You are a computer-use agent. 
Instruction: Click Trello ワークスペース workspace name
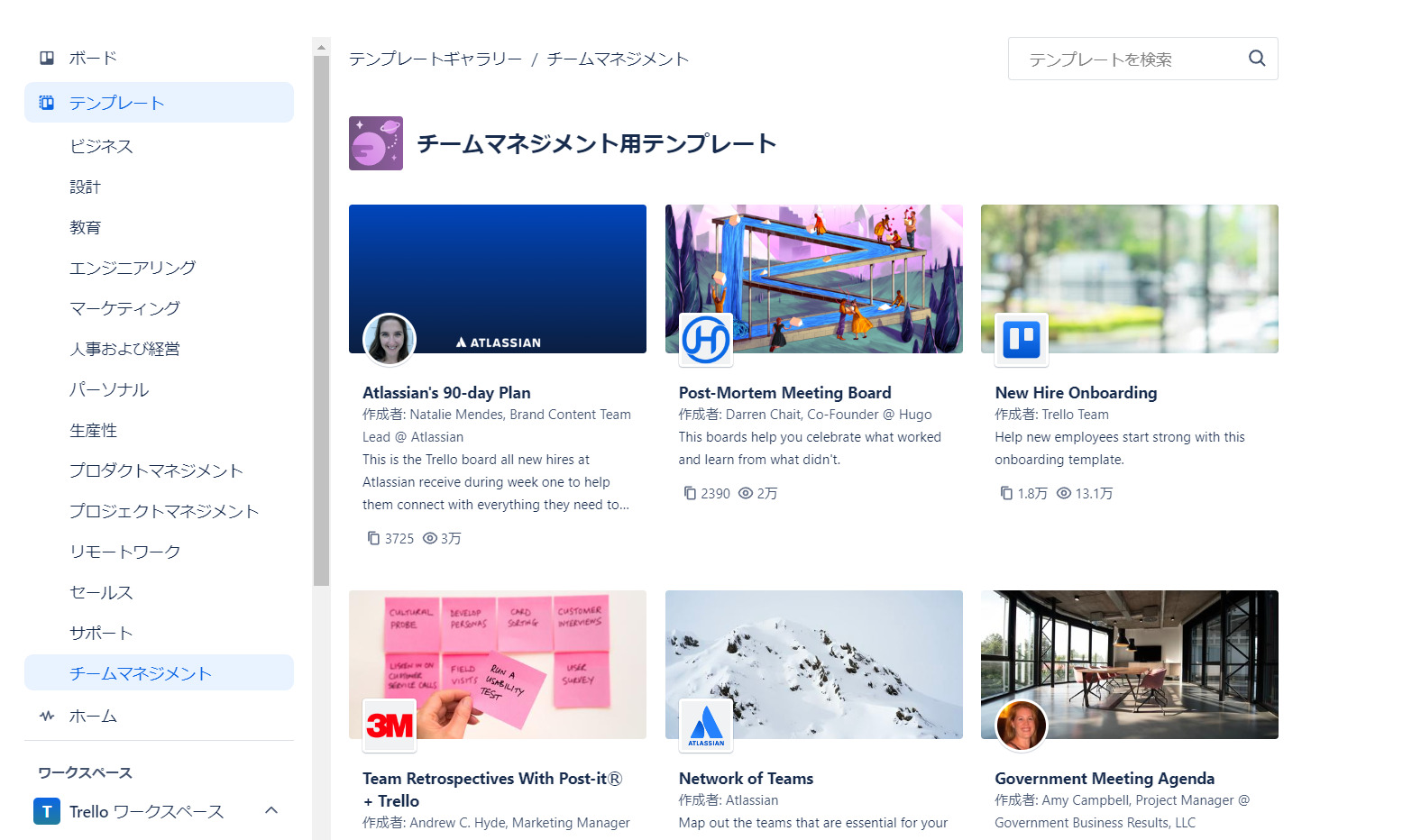[x=146, y=811]
